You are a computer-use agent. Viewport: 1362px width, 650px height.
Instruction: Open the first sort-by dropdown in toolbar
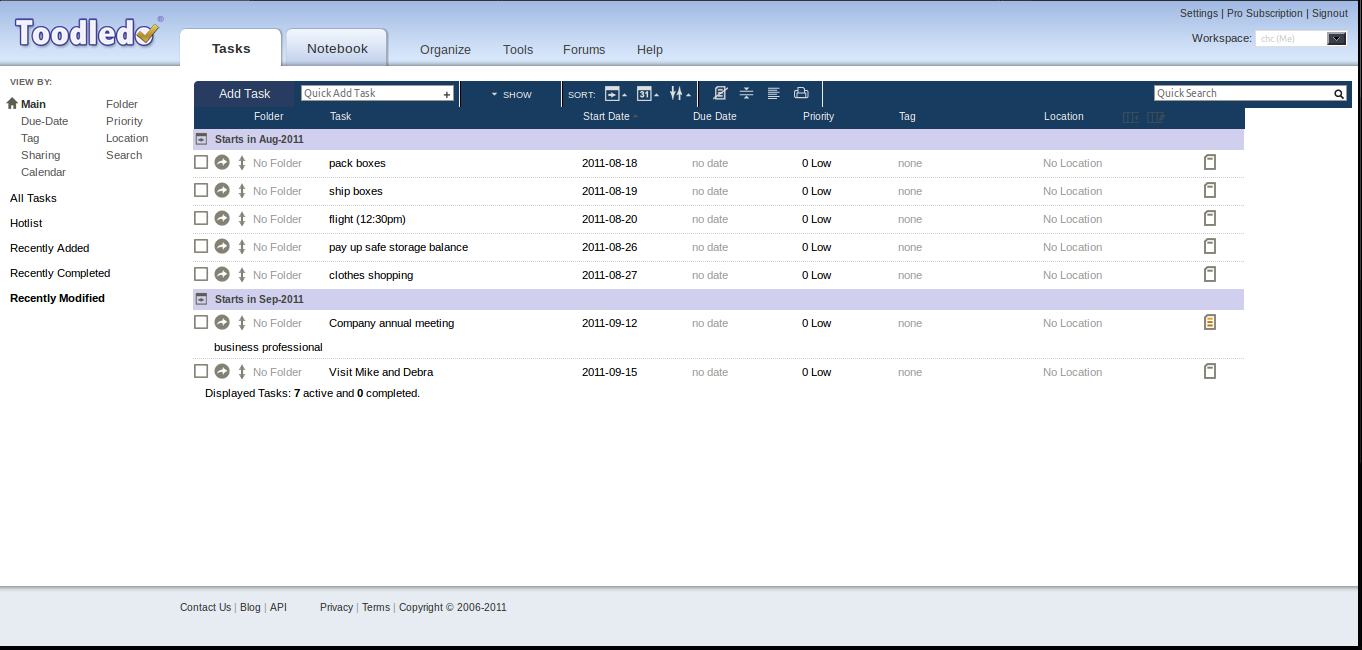click(615, 94)
